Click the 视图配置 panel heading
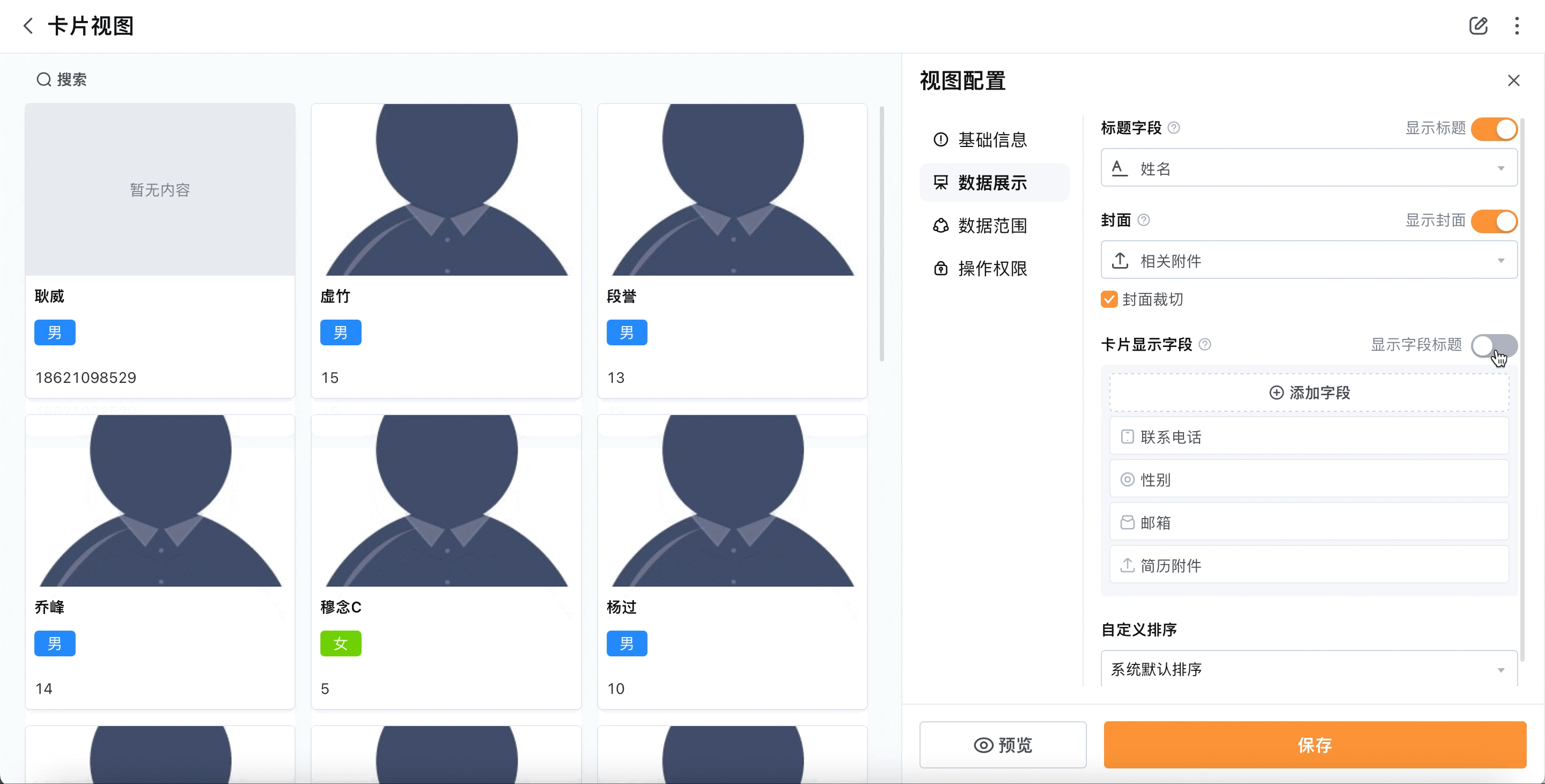Viewport: 1545px width, 784px height. [x=962, y=80]
